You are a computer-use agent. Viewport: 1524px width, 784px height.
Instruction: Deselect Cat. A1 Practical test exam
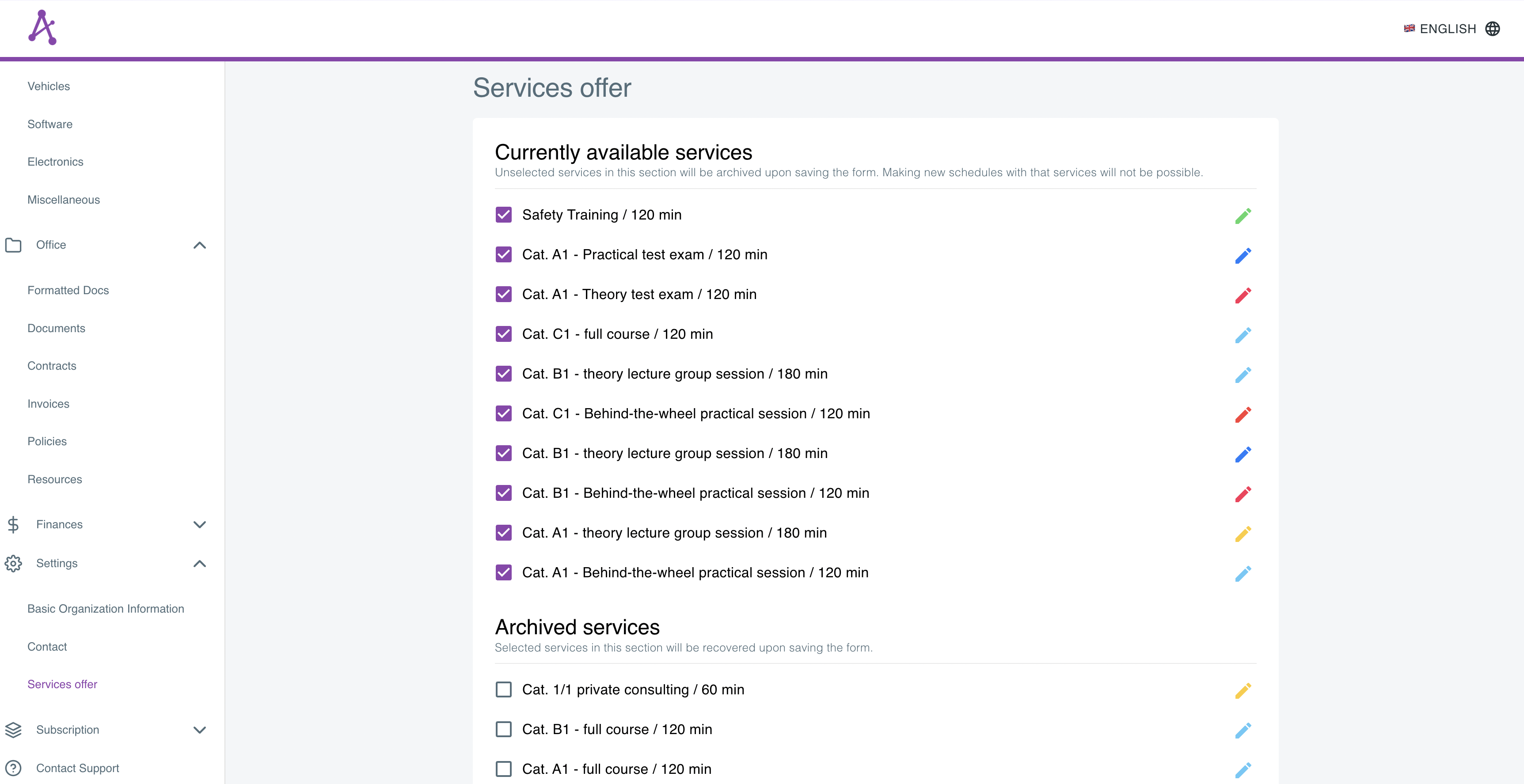pyautogui.click(x=503, y=255)
